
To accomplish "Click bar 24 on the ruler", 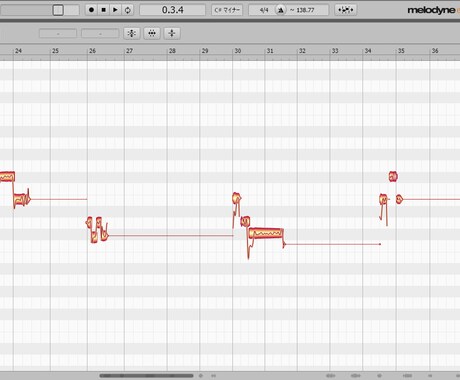I will tap(18, 51).
